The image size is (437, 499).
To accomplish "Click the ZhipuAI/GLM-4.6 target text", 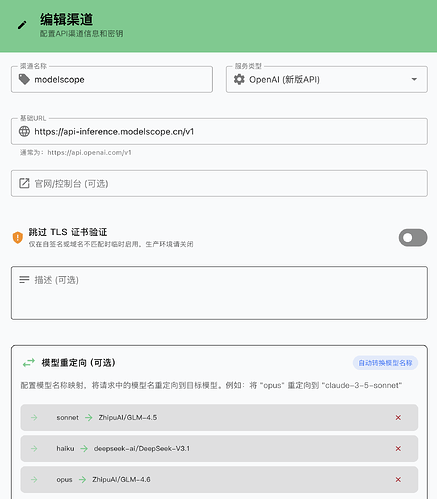I will (x=121, y=479).
